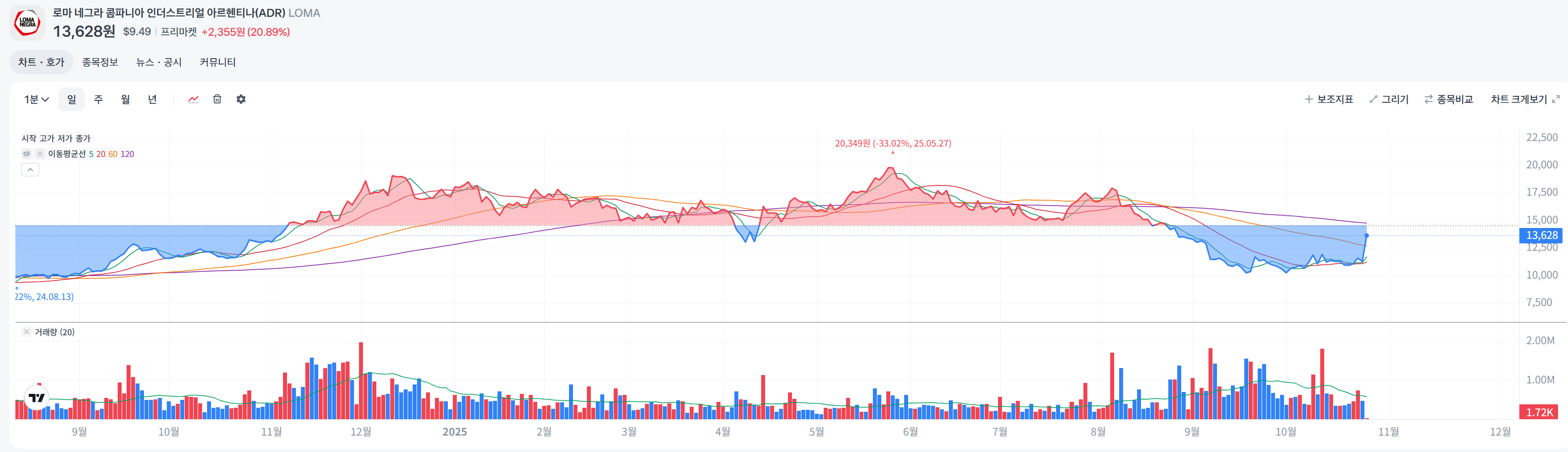This screenshot has width=1568, height=452.
Task: Open the 차트 · 호가 tab
Action: pyautogui.click(x=41, y=62)
